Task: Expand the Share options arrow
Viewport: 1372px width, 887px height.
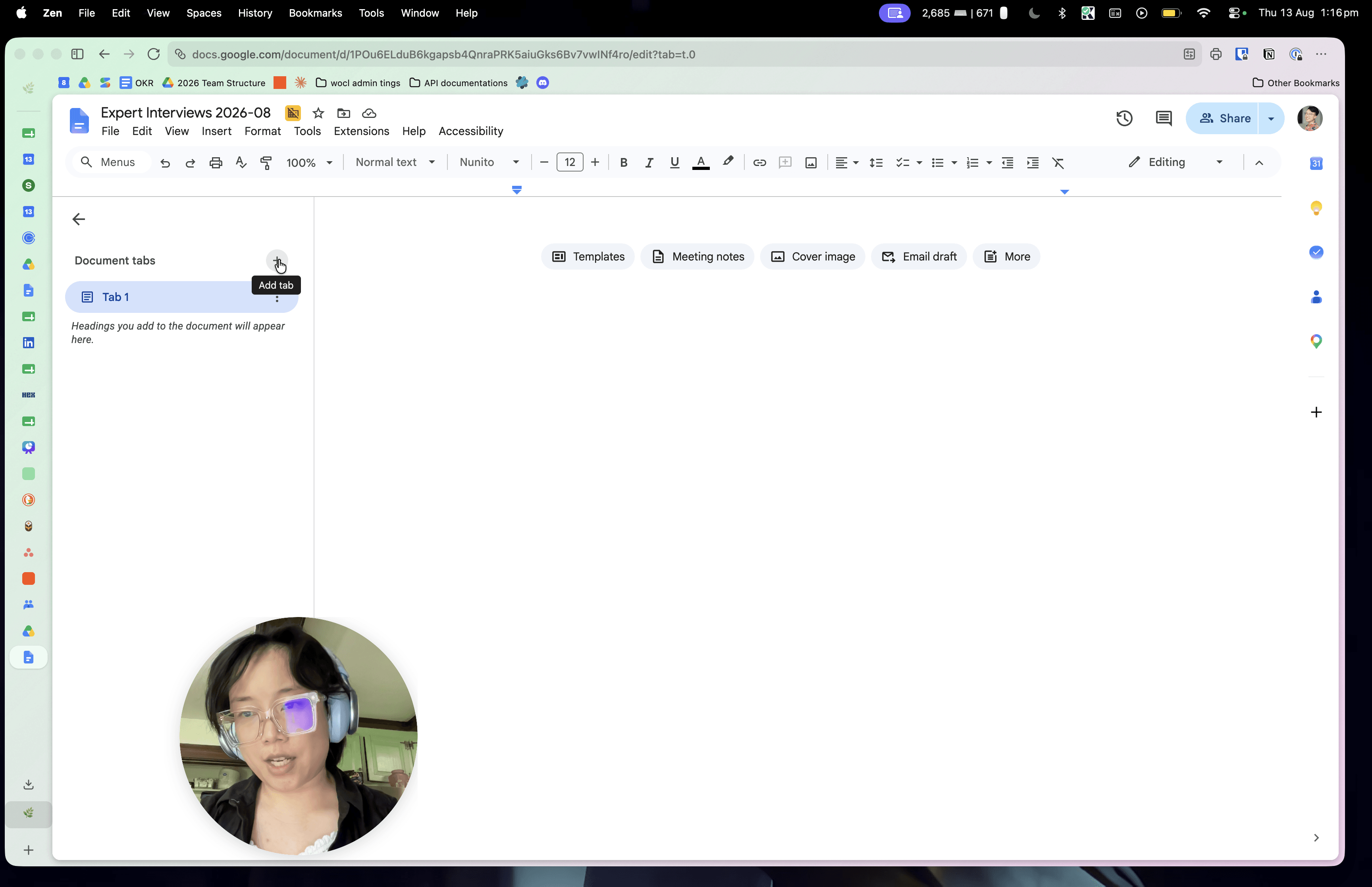Action: pos(1271,119)
